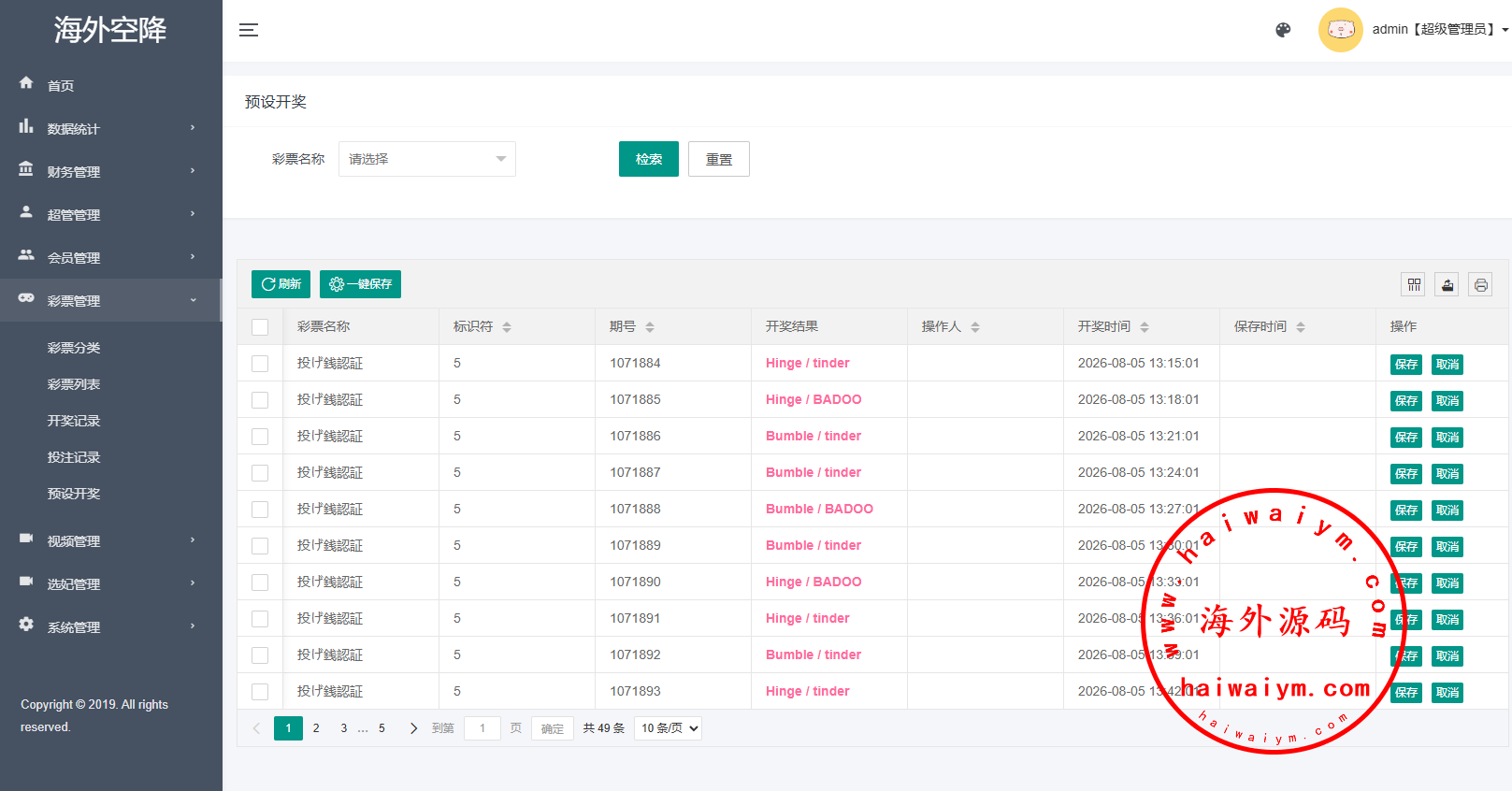Go to page 2
This screenshot has width=1512, height=791.
point(316,728)
